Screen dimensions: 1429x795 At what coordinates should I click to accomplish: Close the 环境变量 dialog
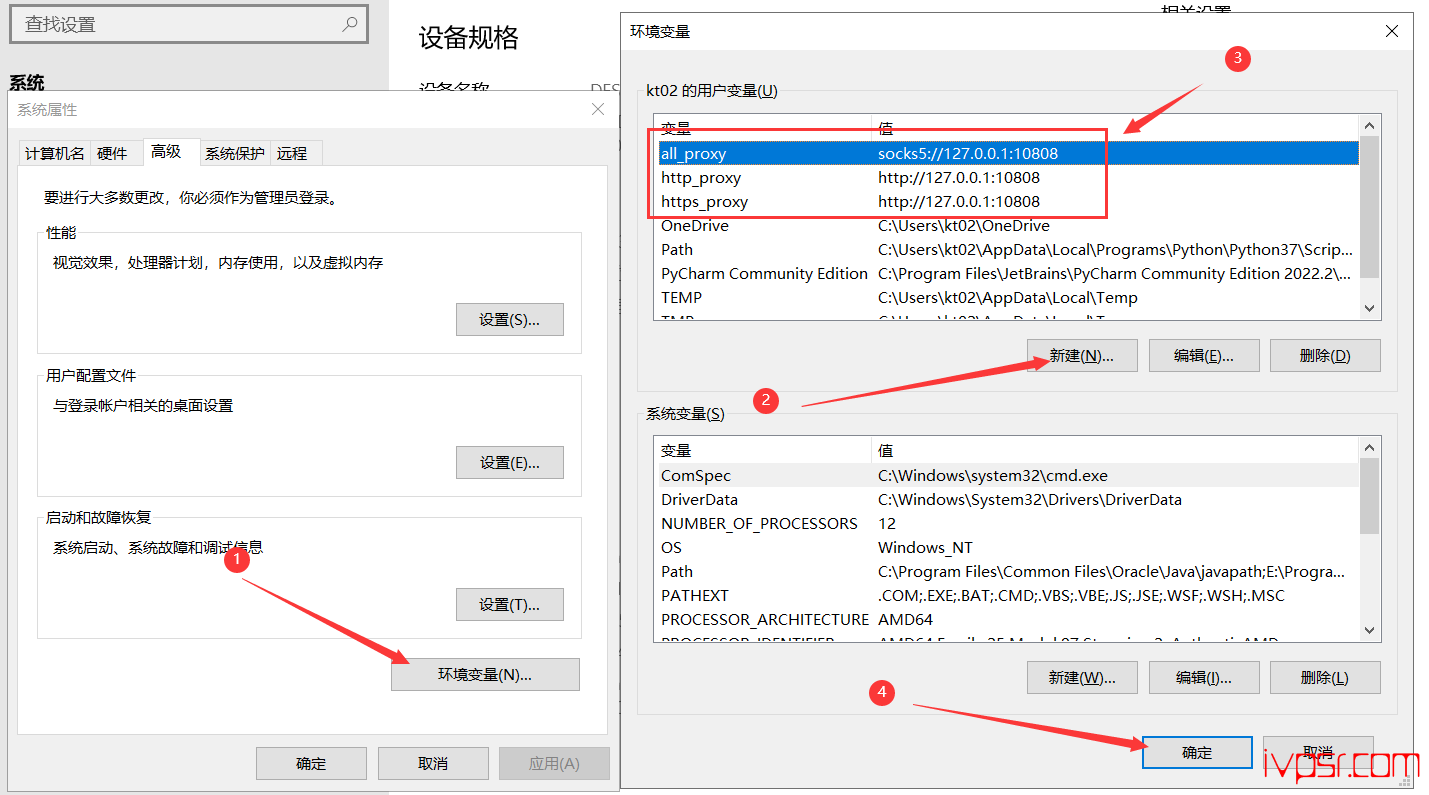(1392, 31)
